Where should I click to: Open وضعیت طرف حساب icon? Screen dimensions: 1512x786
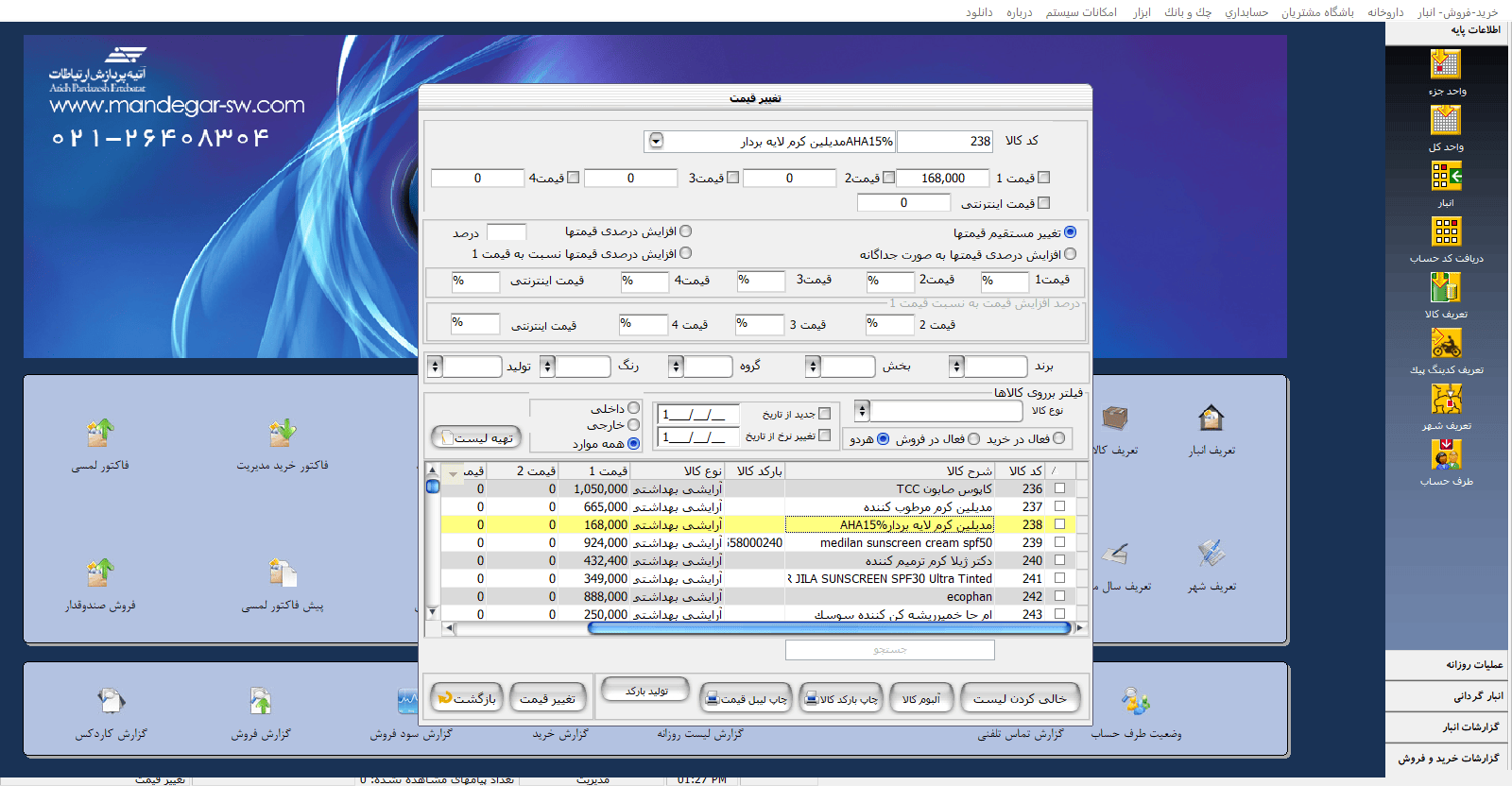pyautogui.click(x=1135, y=701)
